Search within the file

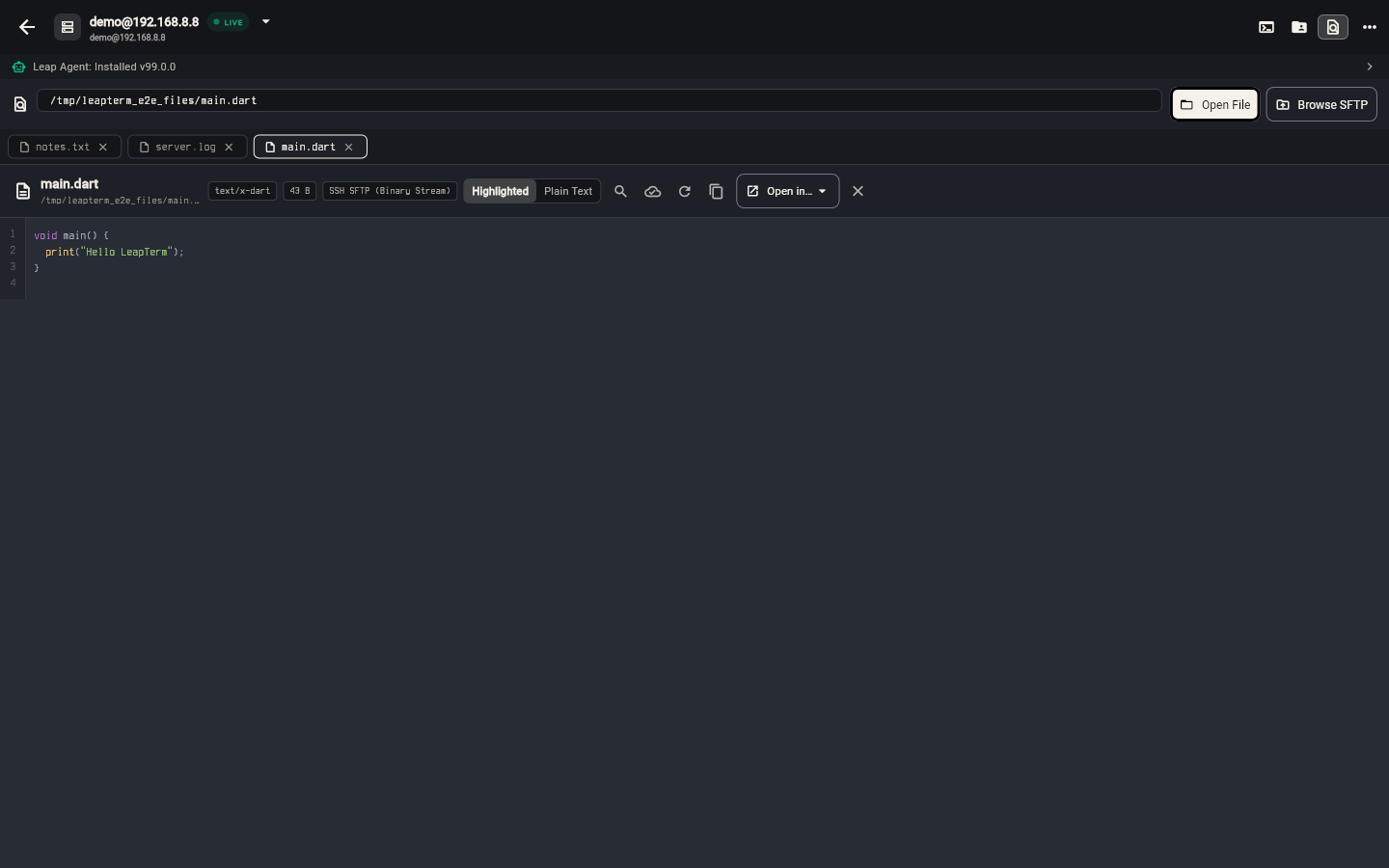click(621, 191)
